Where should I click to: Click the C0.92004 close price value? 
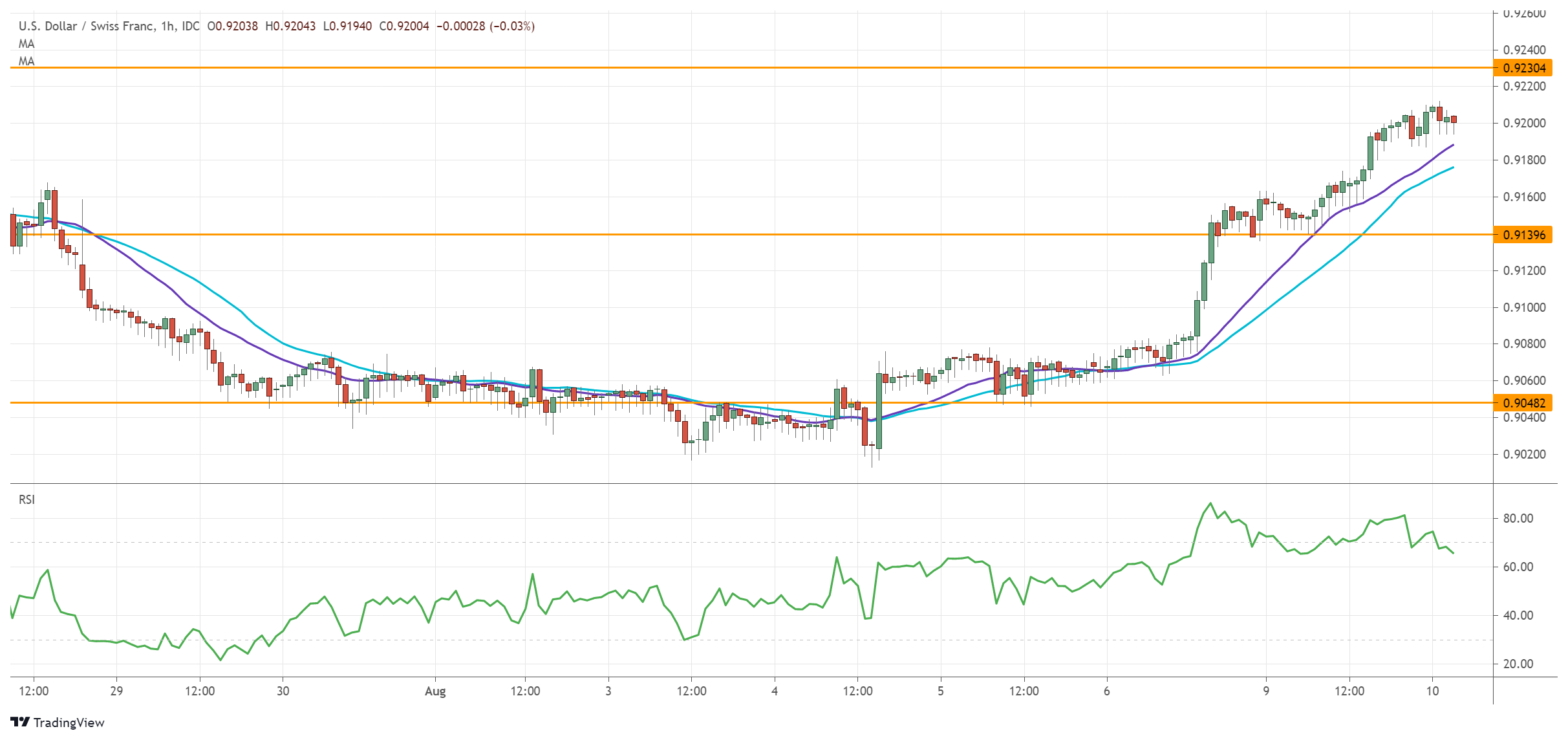pyautogui.click(x=404, y=27)
